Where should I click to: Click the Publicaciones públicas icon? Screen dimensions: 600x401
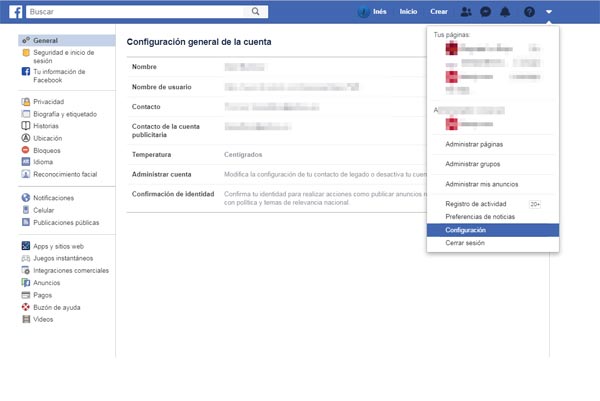tap(26, 222)
